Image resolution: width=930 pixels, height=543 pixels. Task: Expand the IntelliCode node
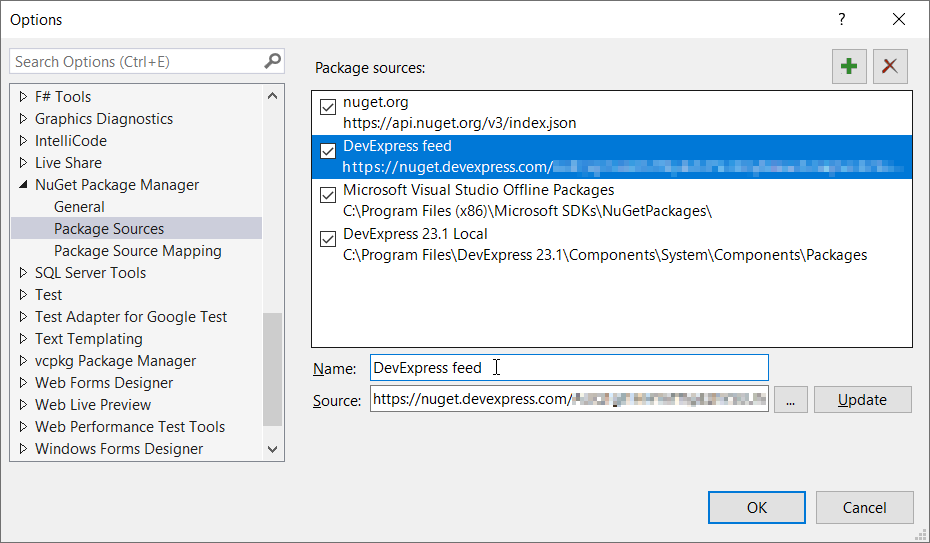[23, 140]
